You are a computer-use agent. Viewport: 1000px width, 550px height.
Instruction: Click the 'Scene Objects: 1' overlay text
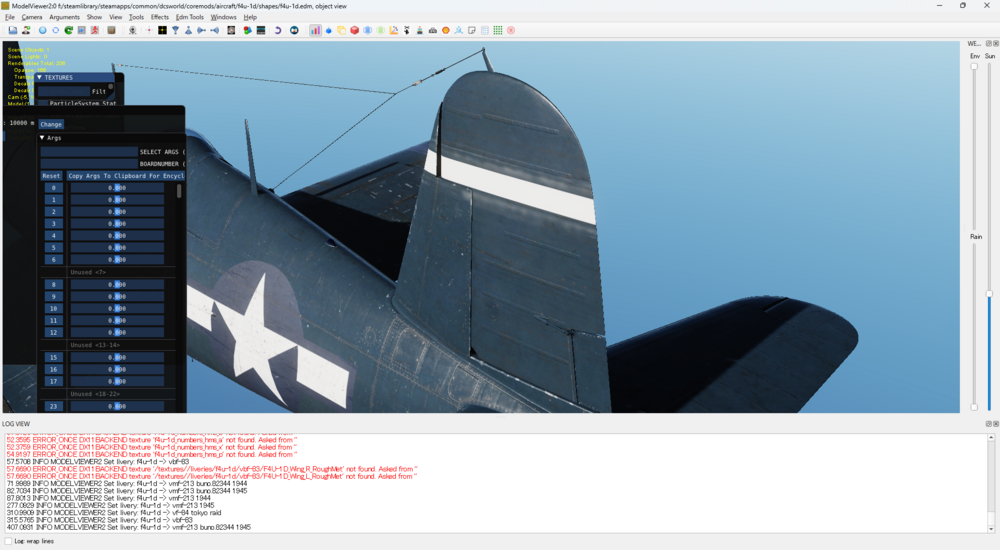point(28,50)
